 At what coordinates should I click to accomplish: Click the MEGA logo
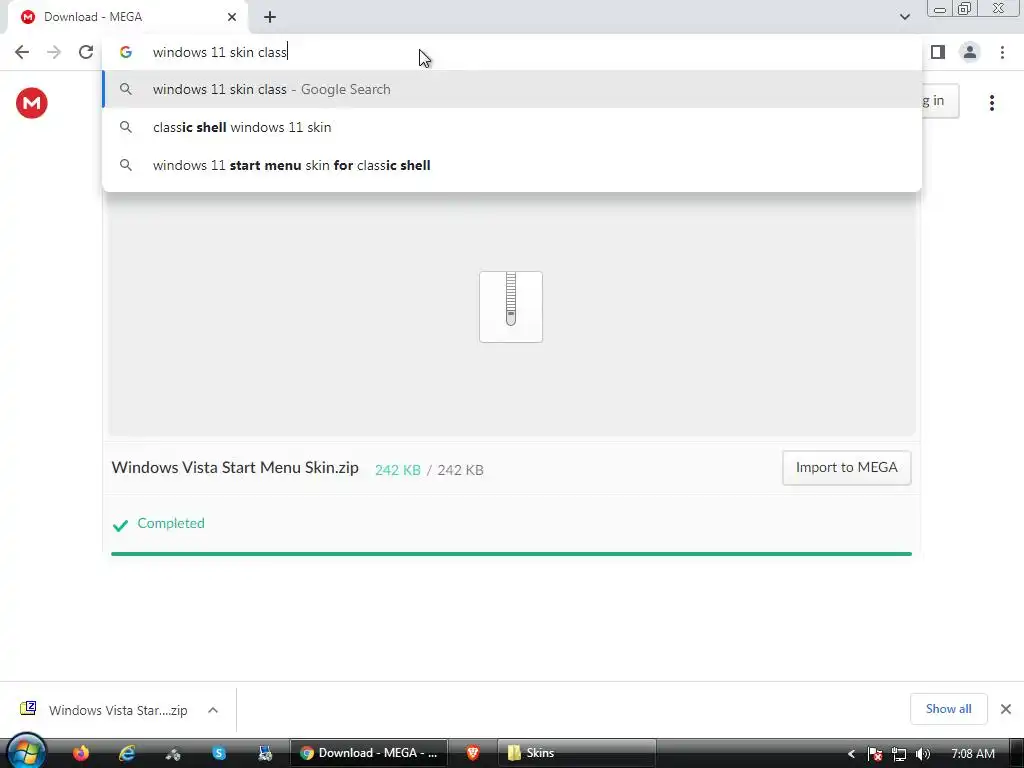(31, 103)
